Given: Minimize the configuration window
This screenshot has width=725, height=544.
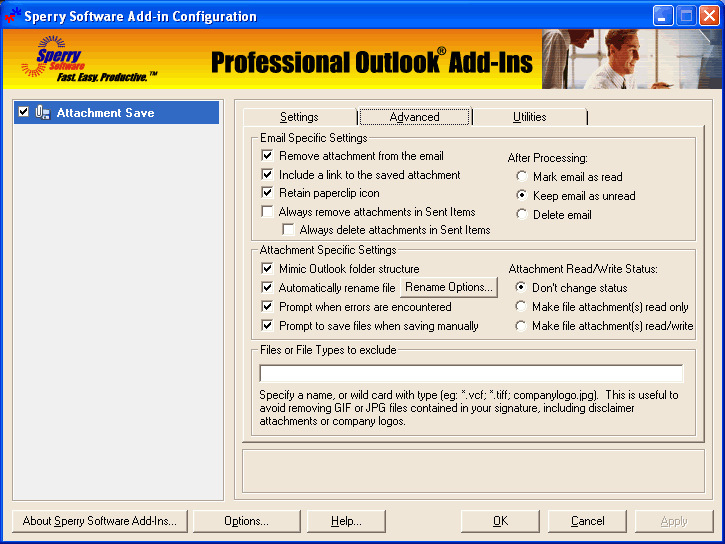Looking at the screenshot, I should tap(663, 16).
